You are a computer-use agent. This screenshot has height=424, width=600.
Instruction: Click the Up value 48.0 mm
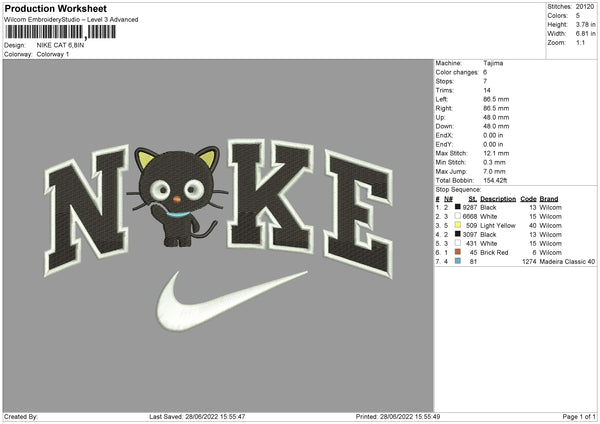[496, 117]
